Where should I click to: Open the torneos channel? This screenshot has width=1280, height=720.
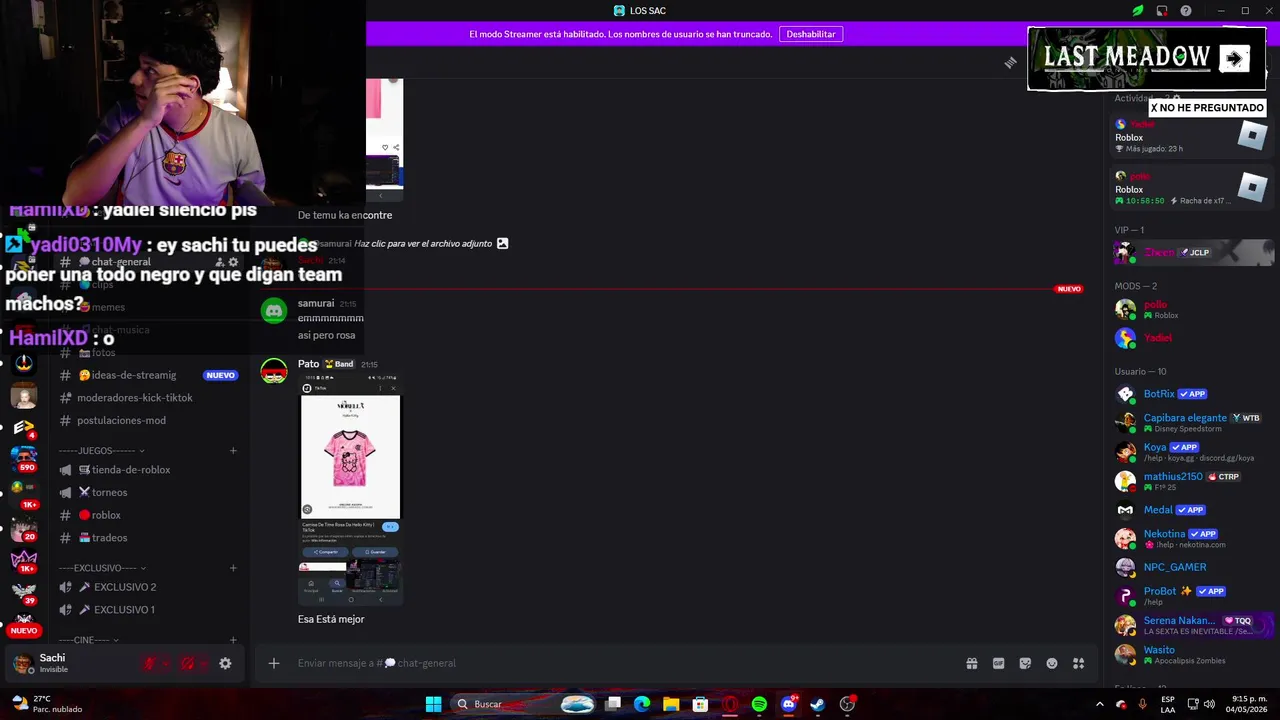(150, 492)
